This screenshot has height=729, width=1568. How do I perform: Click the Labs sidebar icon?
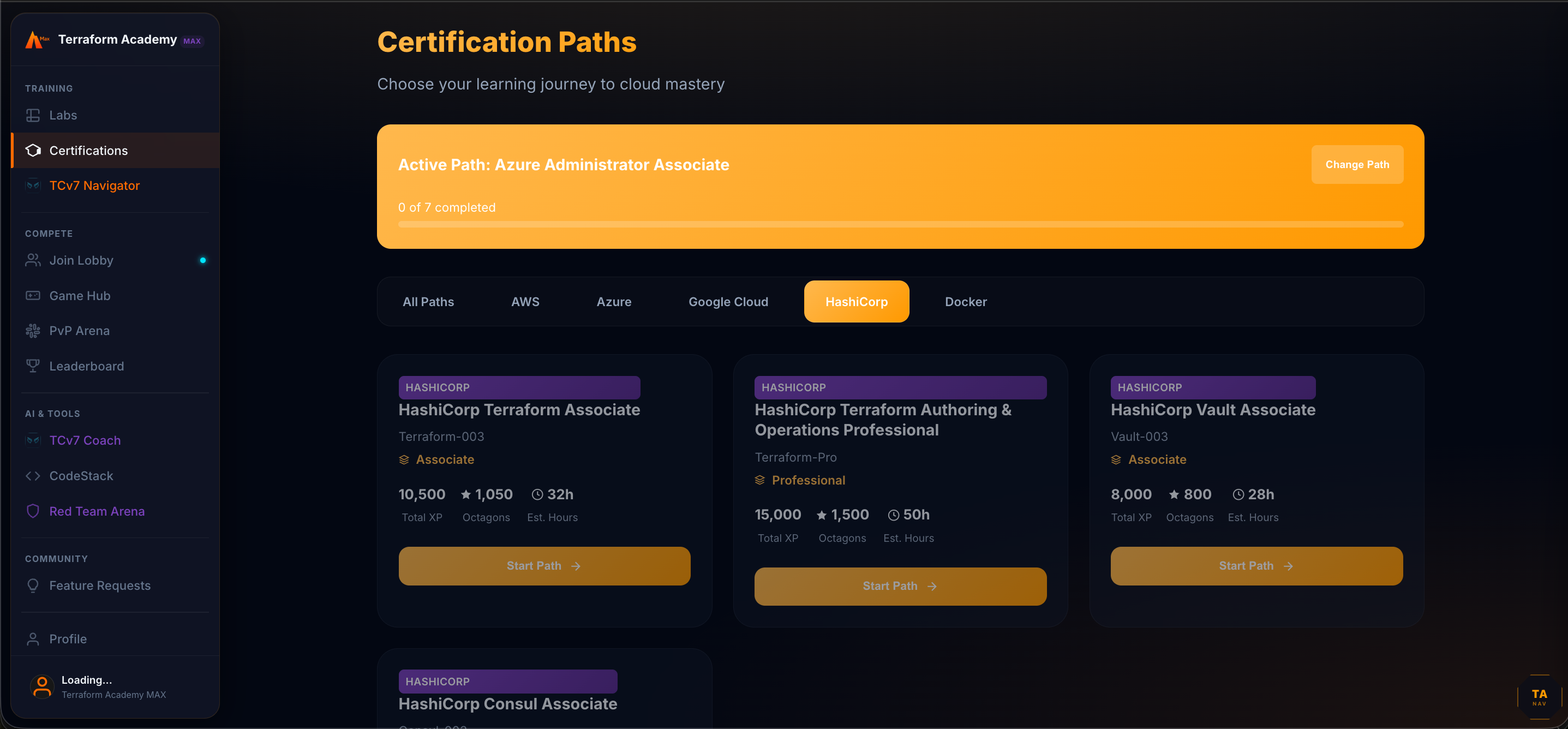click(x=33, y=115)
